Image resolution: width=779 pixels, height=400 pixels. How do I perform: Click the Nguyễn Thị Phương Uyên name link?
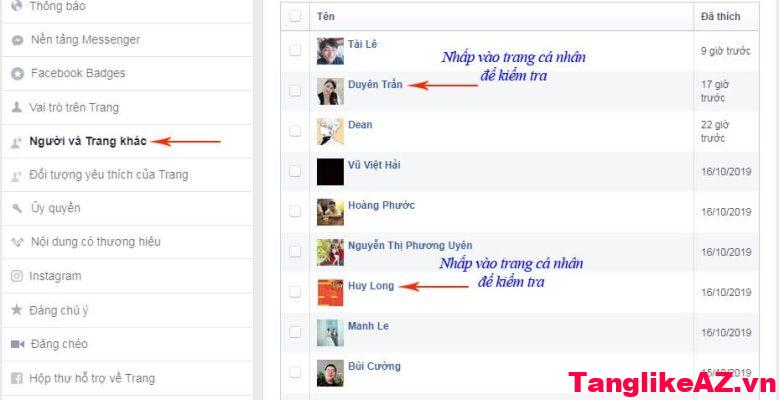point(410,245)
